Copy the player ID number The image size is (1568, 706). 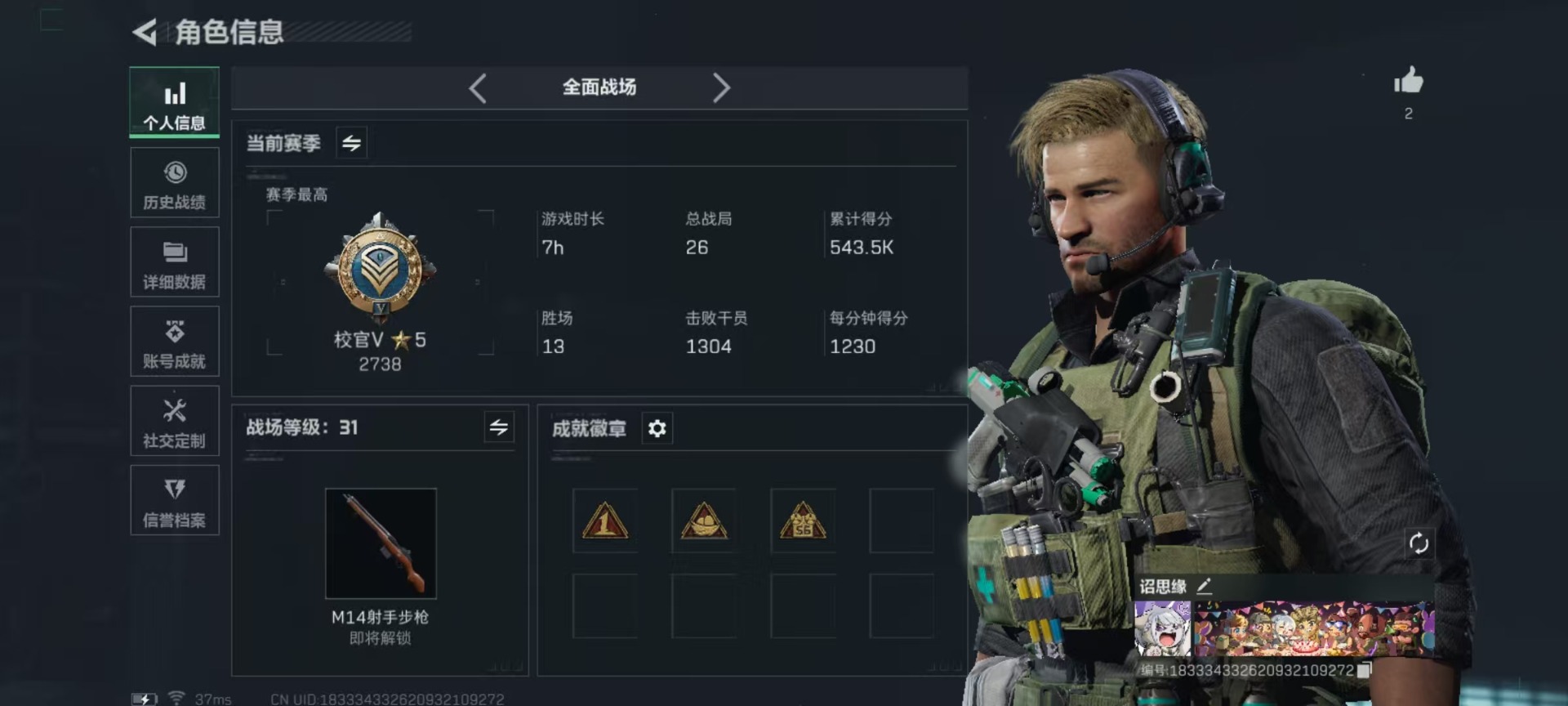coord(1363,670)
